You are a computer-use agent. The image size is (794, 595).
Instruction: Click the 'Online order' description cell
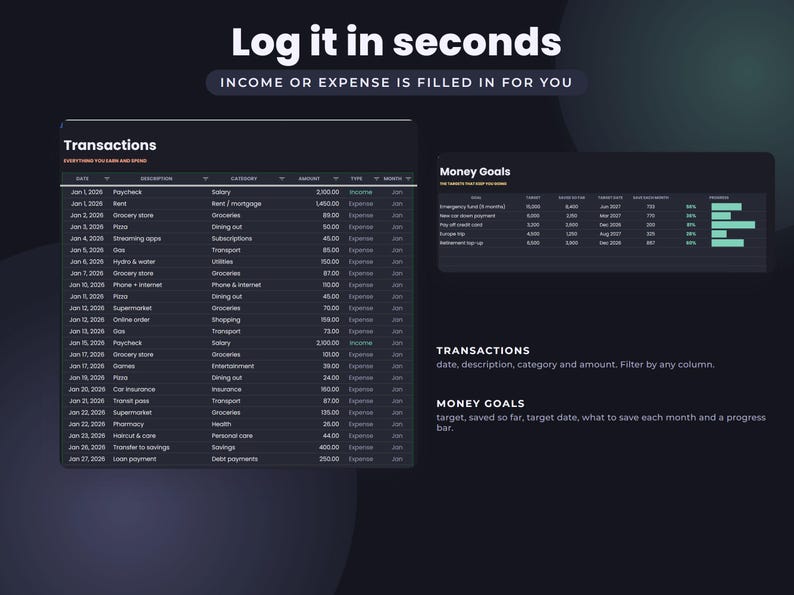pyautogui.click(x=131, y=320)
